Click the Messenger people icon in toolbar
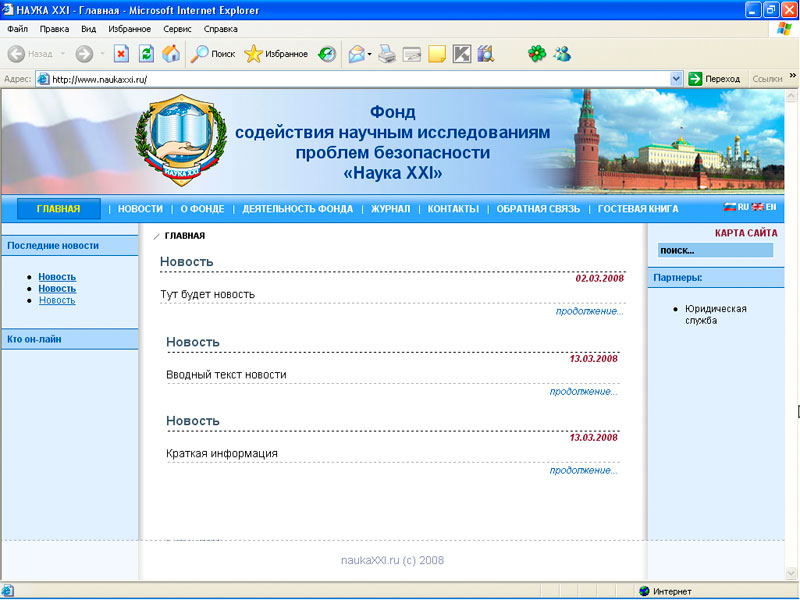The width and height of the screenshot is (800, 600). [x=562, y=54]
